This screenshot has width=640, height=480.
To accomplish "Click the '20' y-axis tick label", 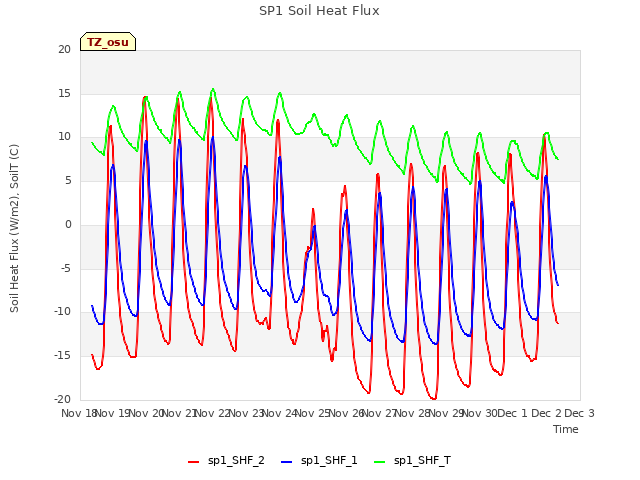I will [x=64, y=49].
